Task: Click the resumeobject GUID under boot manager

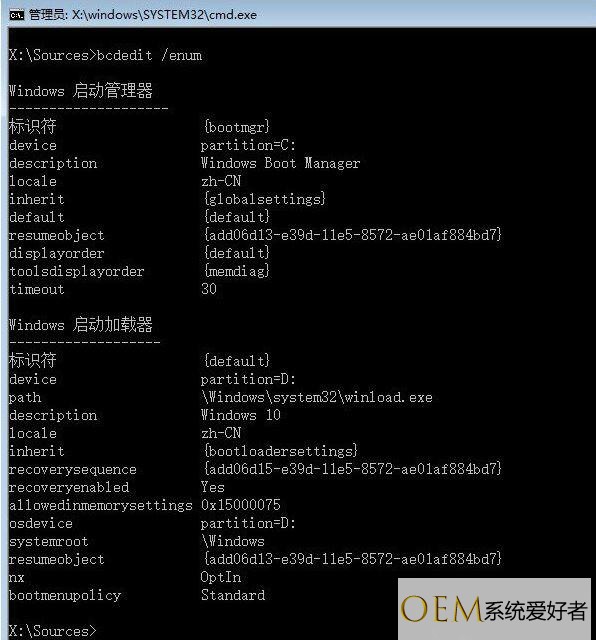Action: [352, 235]
